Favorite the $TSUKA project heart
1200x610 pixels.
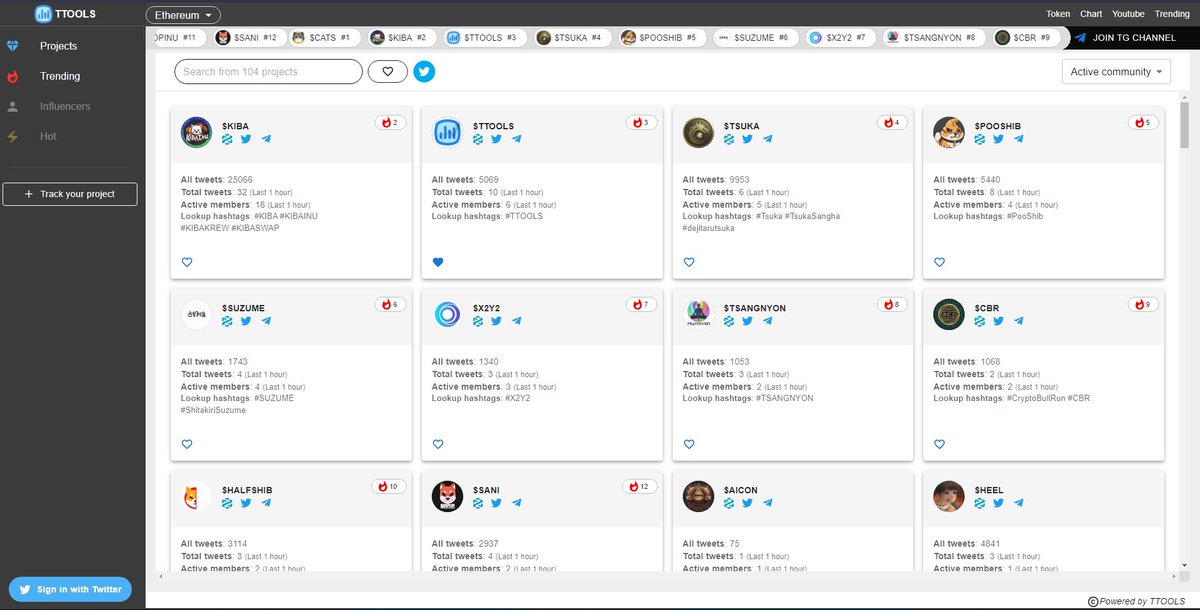[x=688, y=263]
